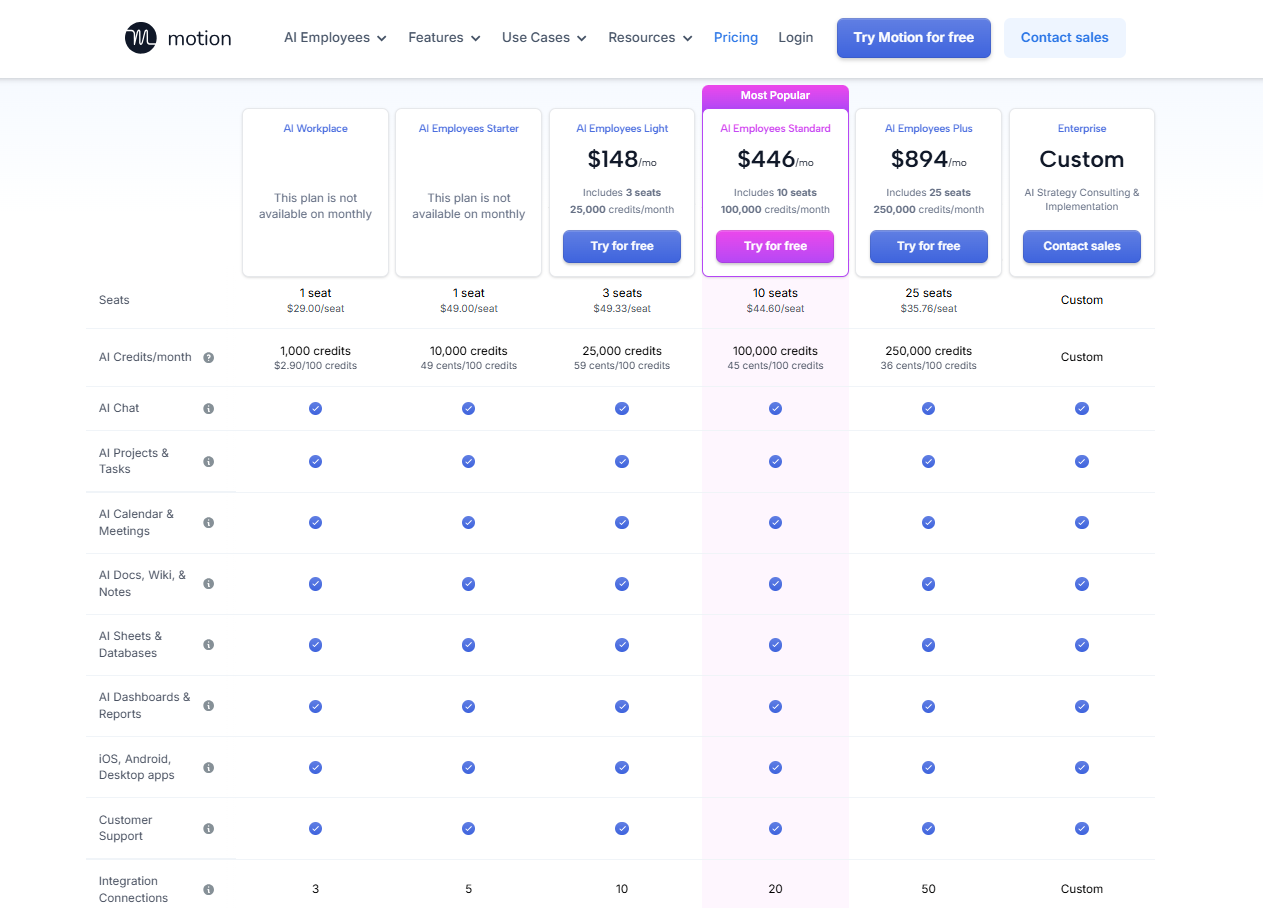Click the info icon beside Customer Support
This screenshot has height=908, width=1263.
click(x=209, y=828)
